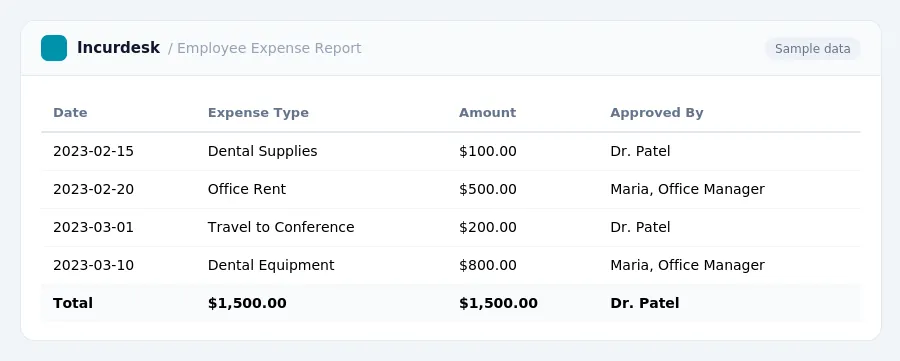Select the date 2023-03-10
Image resolution: width=900 pixels, height=361 pixels.
[x=93, y=265]
